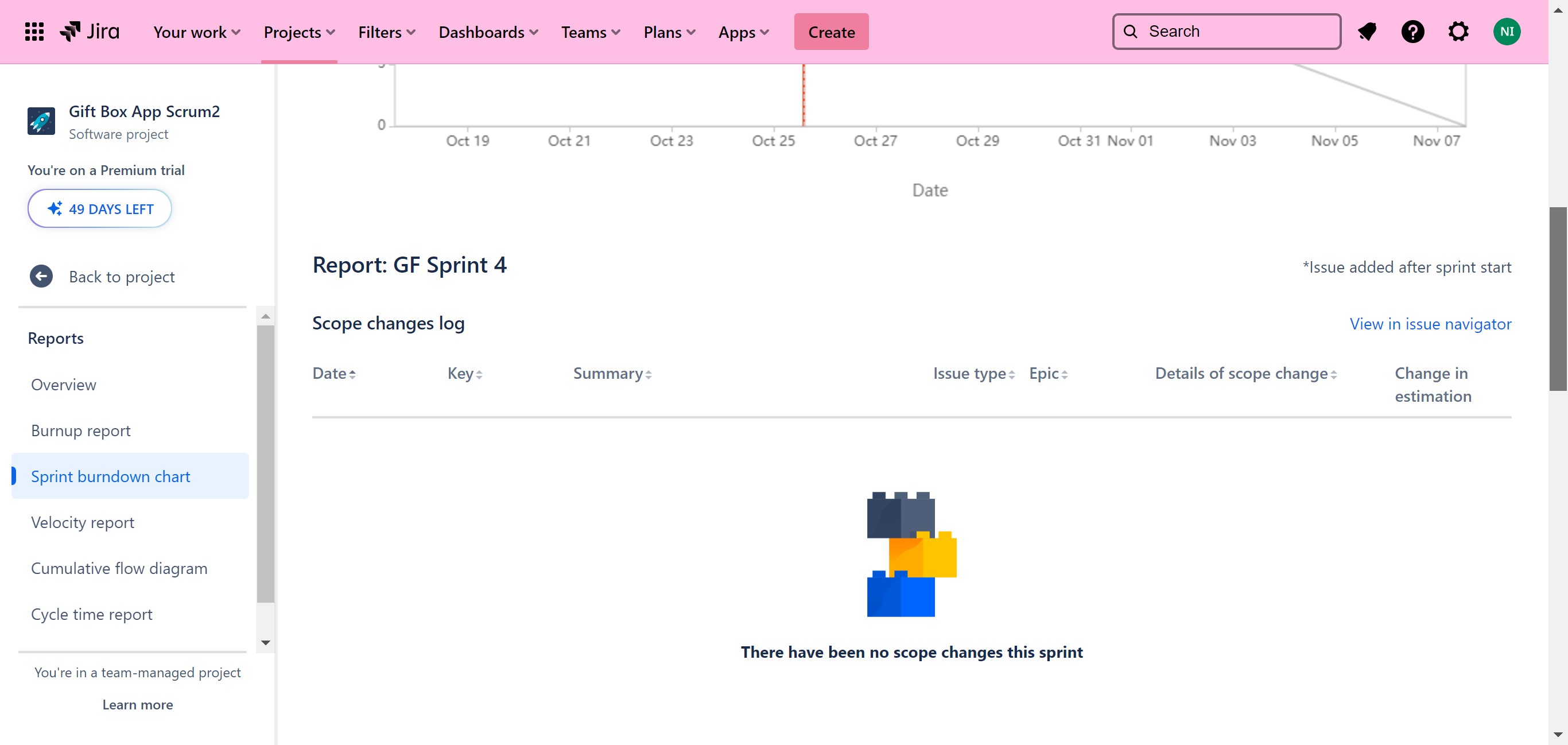Click the sidebar scroll down arrow
The image size is (1568, 745).
265,643
